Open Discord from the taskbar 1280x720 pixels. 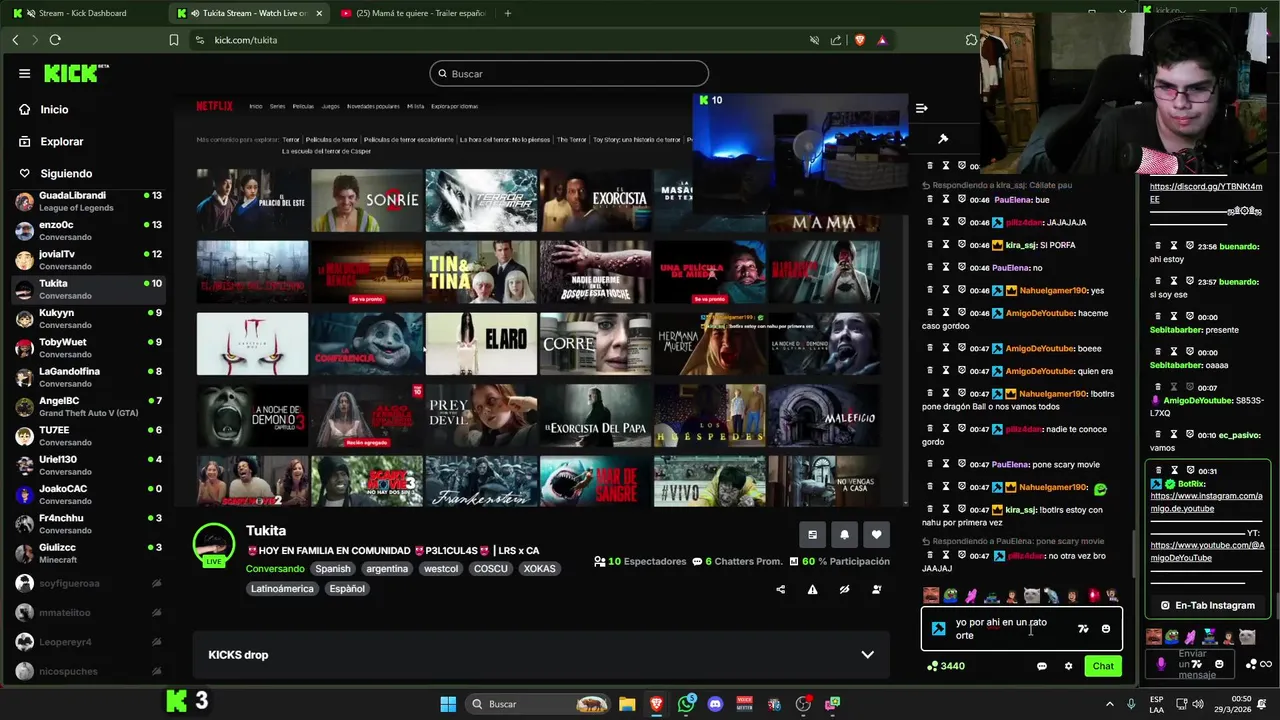tap(714, 704)
